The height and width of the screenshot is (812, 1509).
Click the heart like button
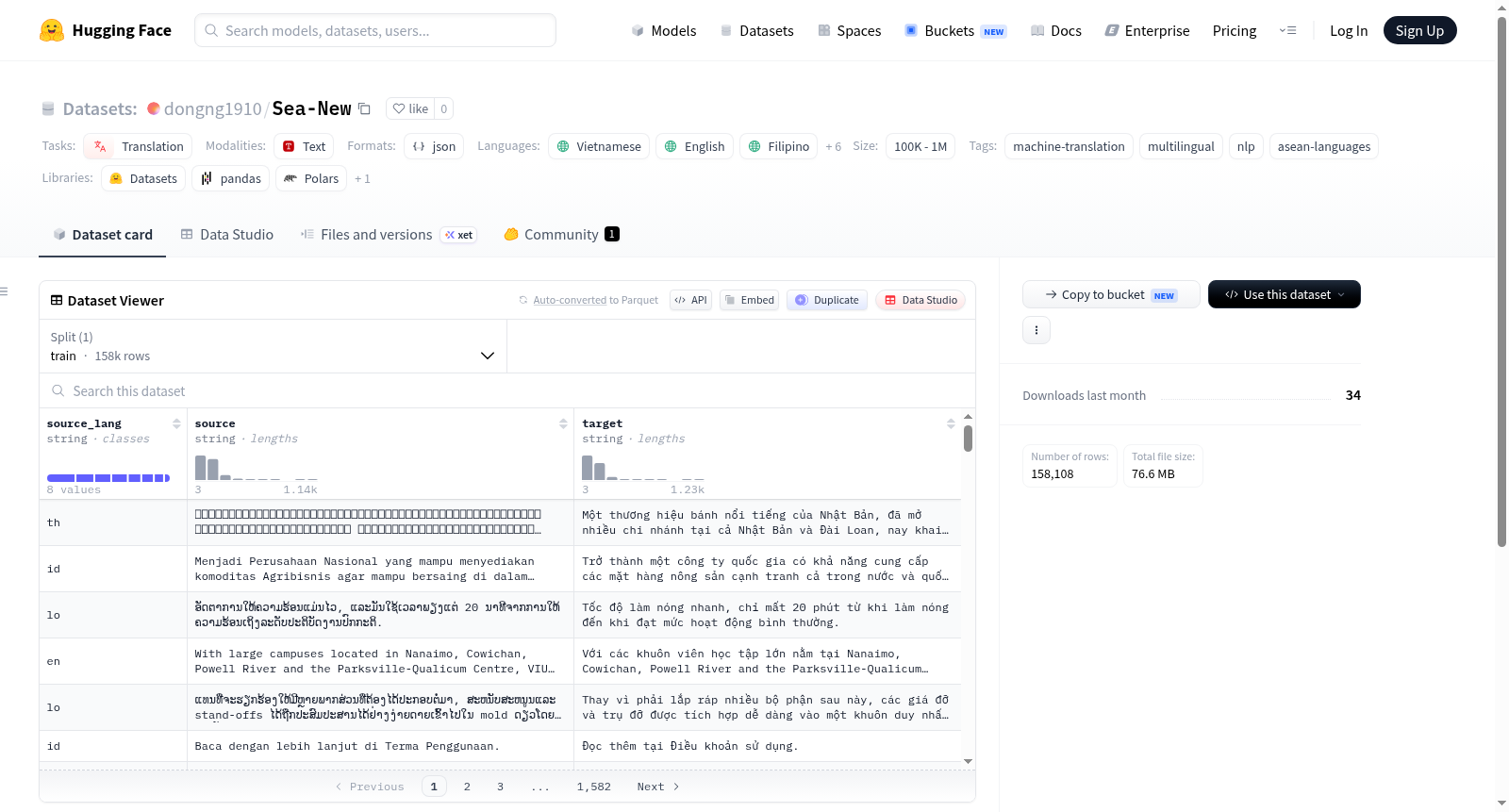coord(410,108)
